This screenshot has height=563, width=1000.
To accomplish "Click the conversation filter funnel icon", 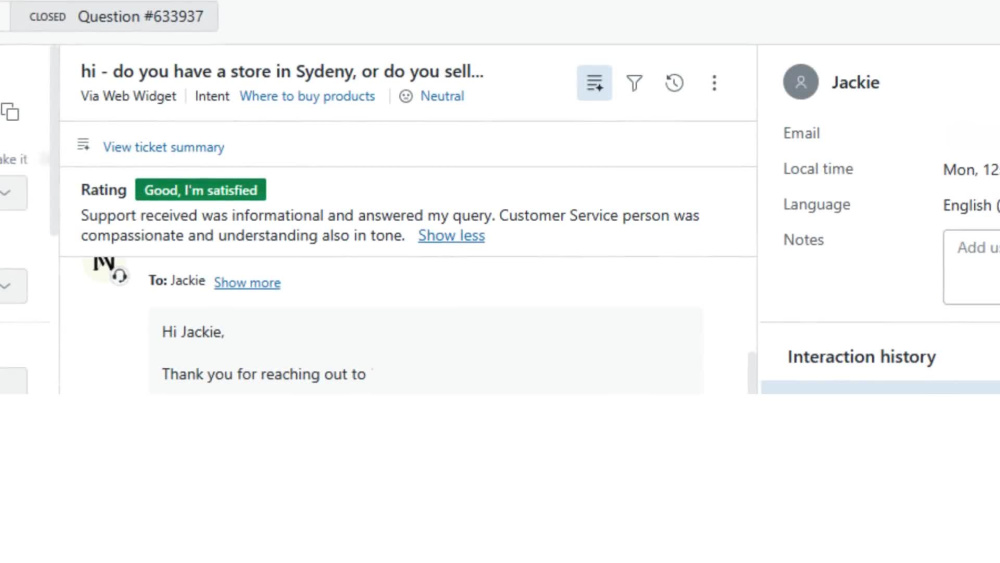I will [x=634, y=83].
